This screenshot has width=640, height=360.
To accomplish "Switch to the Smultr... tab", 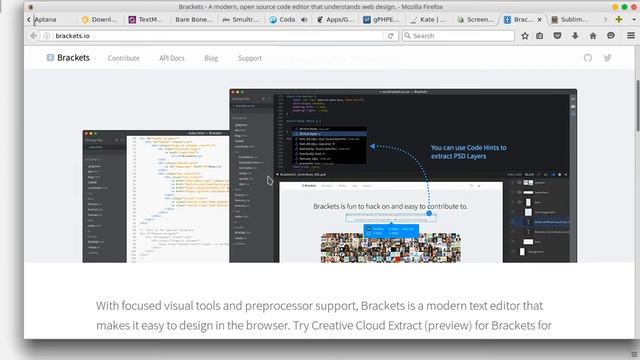I will (x=241, y=20).
